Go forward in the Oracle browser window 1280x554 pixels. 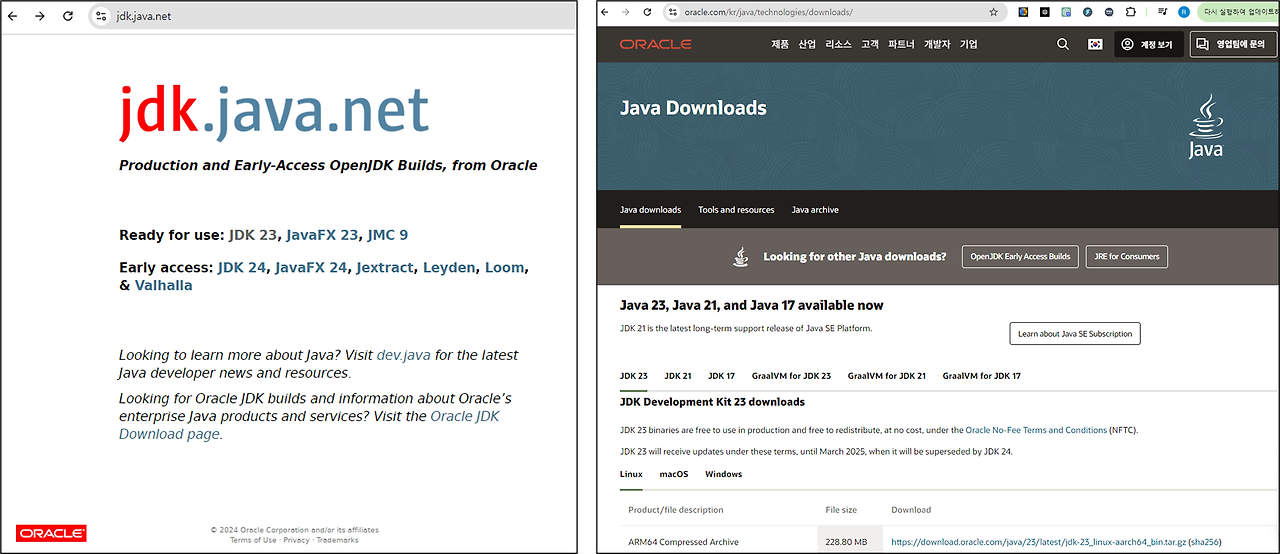626,12
